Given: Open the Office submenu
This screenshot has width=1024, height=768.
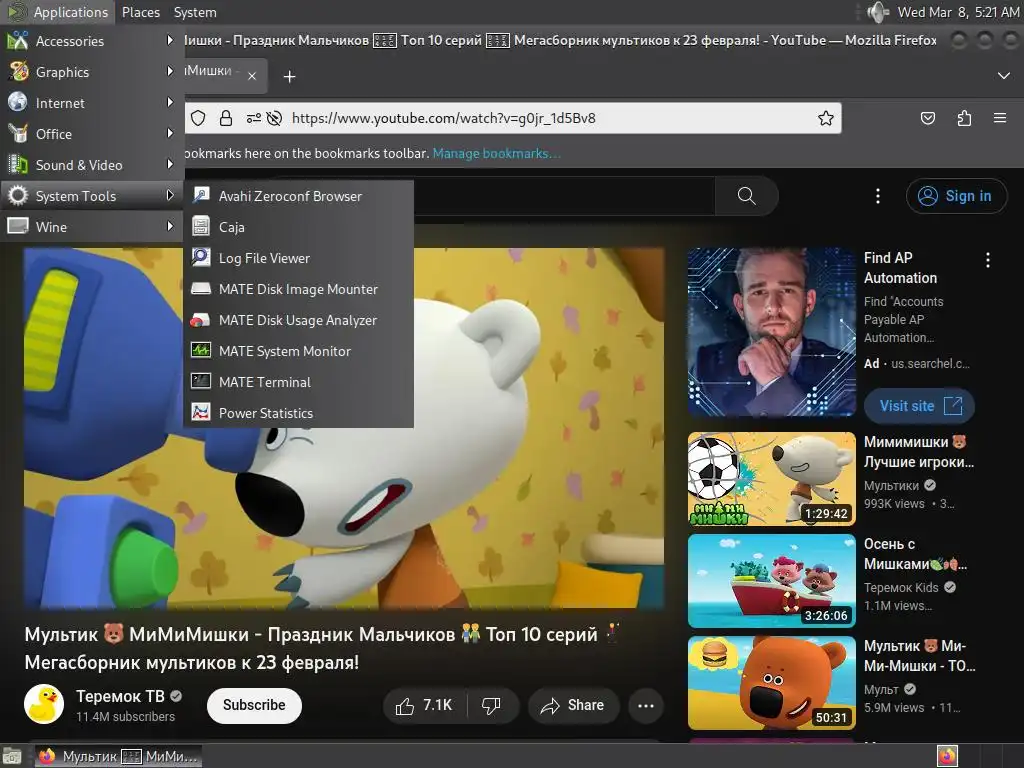Looking at the screenshot, I should (x=91, y=134).
